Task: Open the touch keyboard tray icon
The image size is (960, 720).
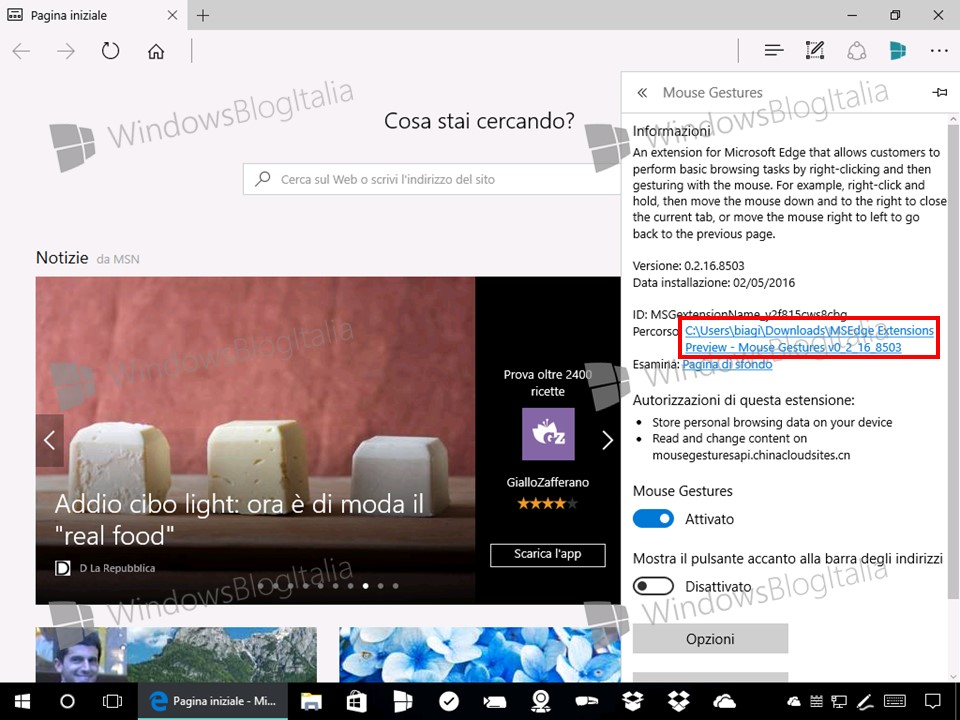Action: (x=896, y=701)
